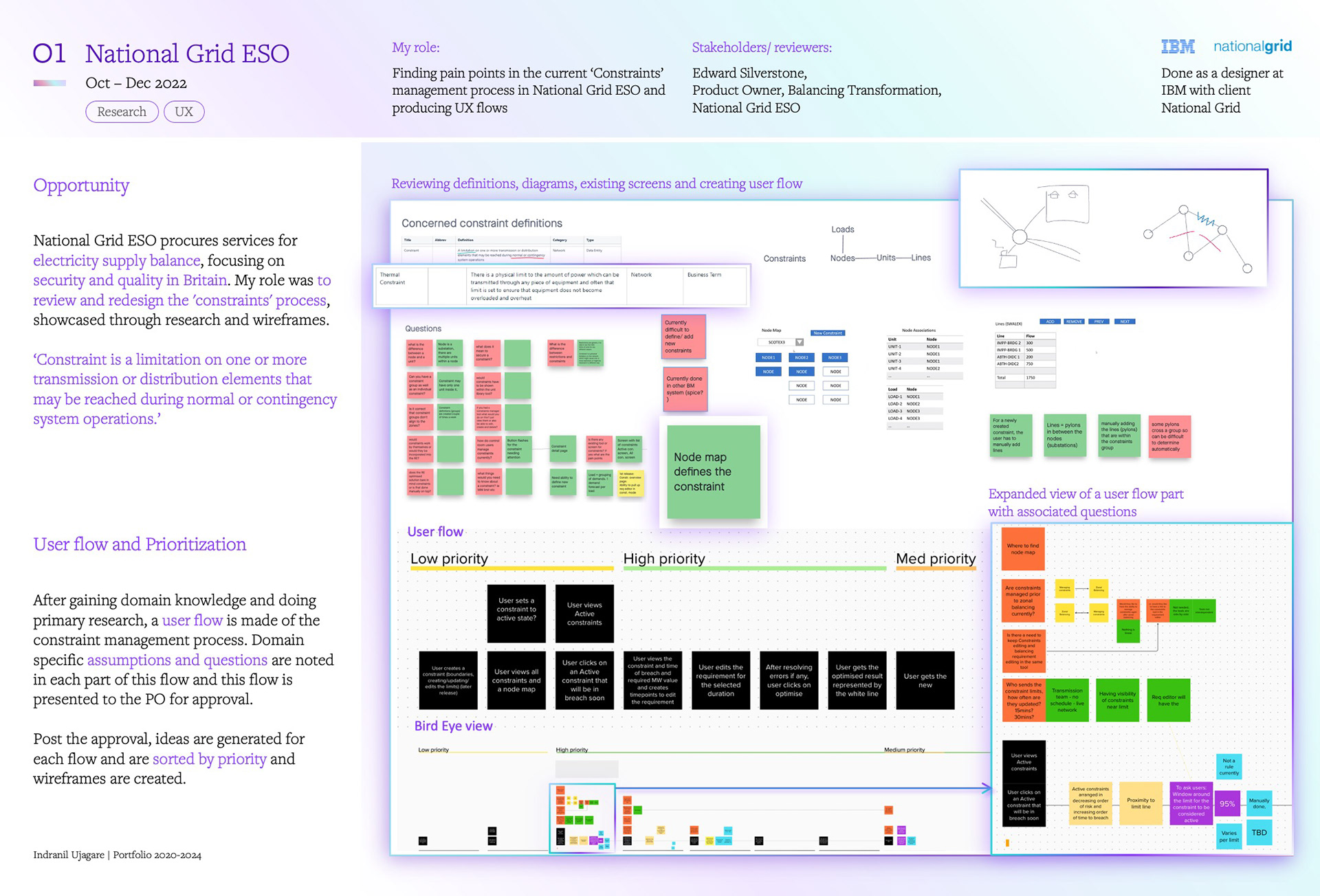Click the IBM logo
This screenshot has width=1320, height=896.
[x=1178, y=47]
